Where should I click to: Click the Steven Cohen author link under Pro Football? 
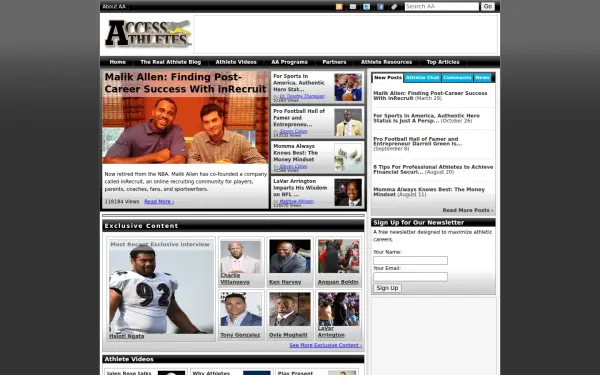293,131
